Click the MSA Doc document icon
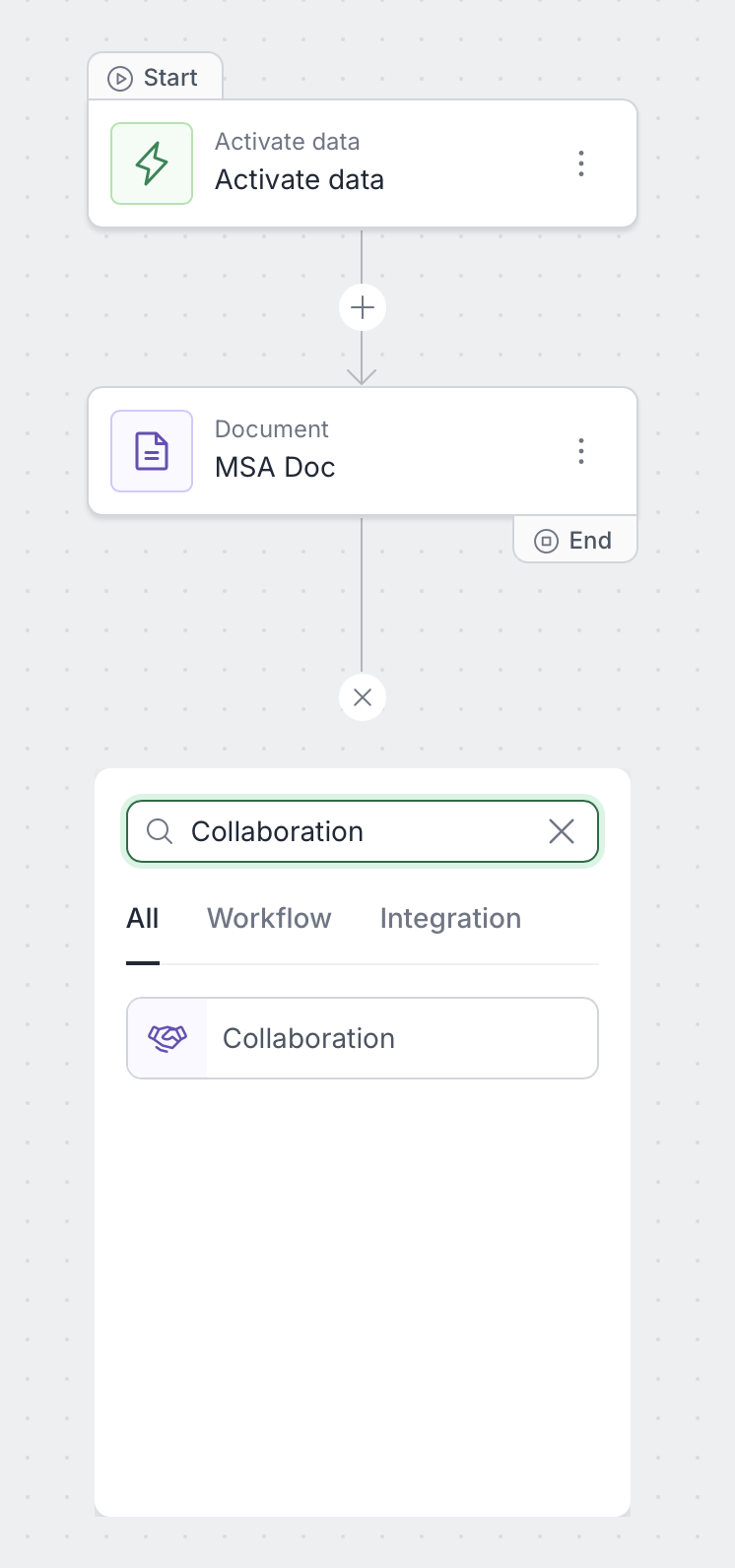Viewport: 735px width, 1568px height. [152, 451]
